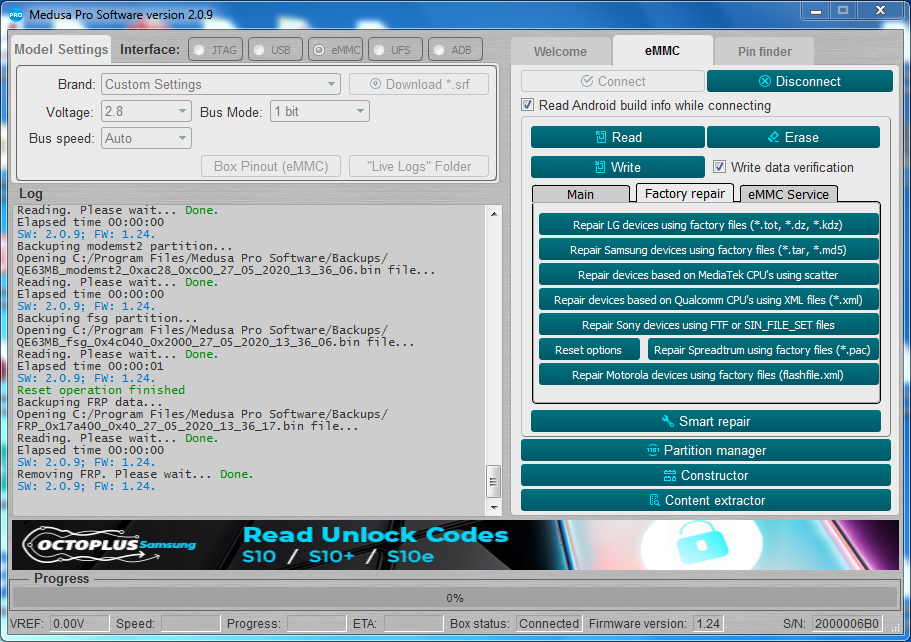The height and width of the screenshot is (642, 911).
Task: Toggle Write data verification checkbox
Action: click(x=719, y=167)
